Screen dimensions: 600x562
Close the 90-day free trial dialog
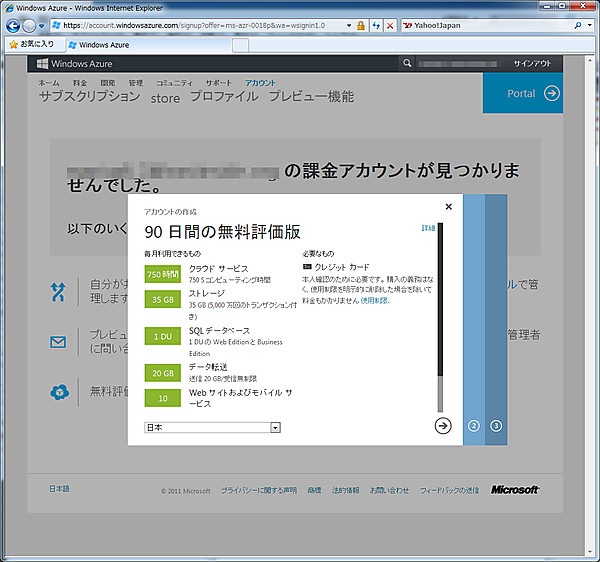point(448,207)
